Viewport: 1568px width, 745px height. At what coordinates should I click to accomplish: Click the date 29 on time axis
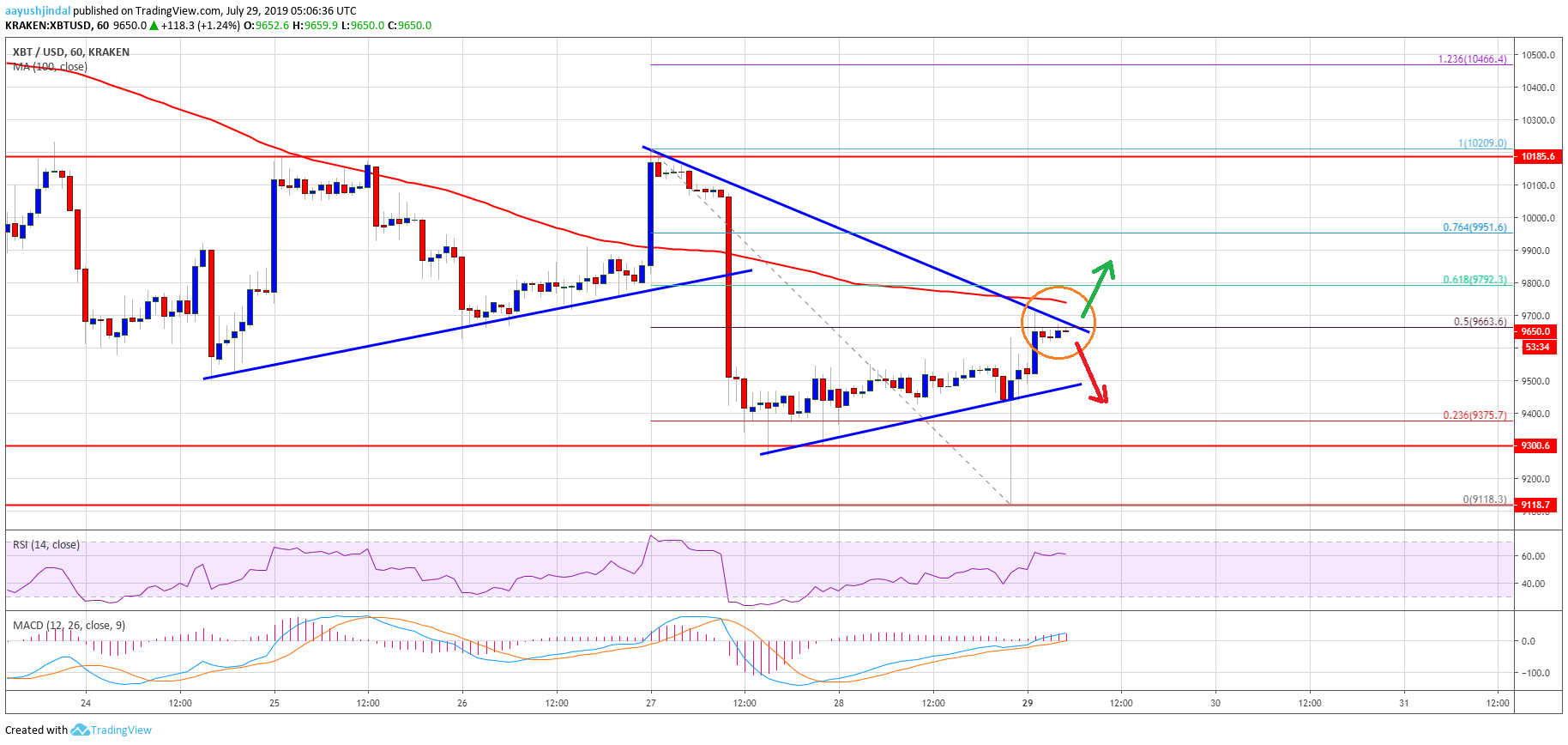[x=1028, y=703]
